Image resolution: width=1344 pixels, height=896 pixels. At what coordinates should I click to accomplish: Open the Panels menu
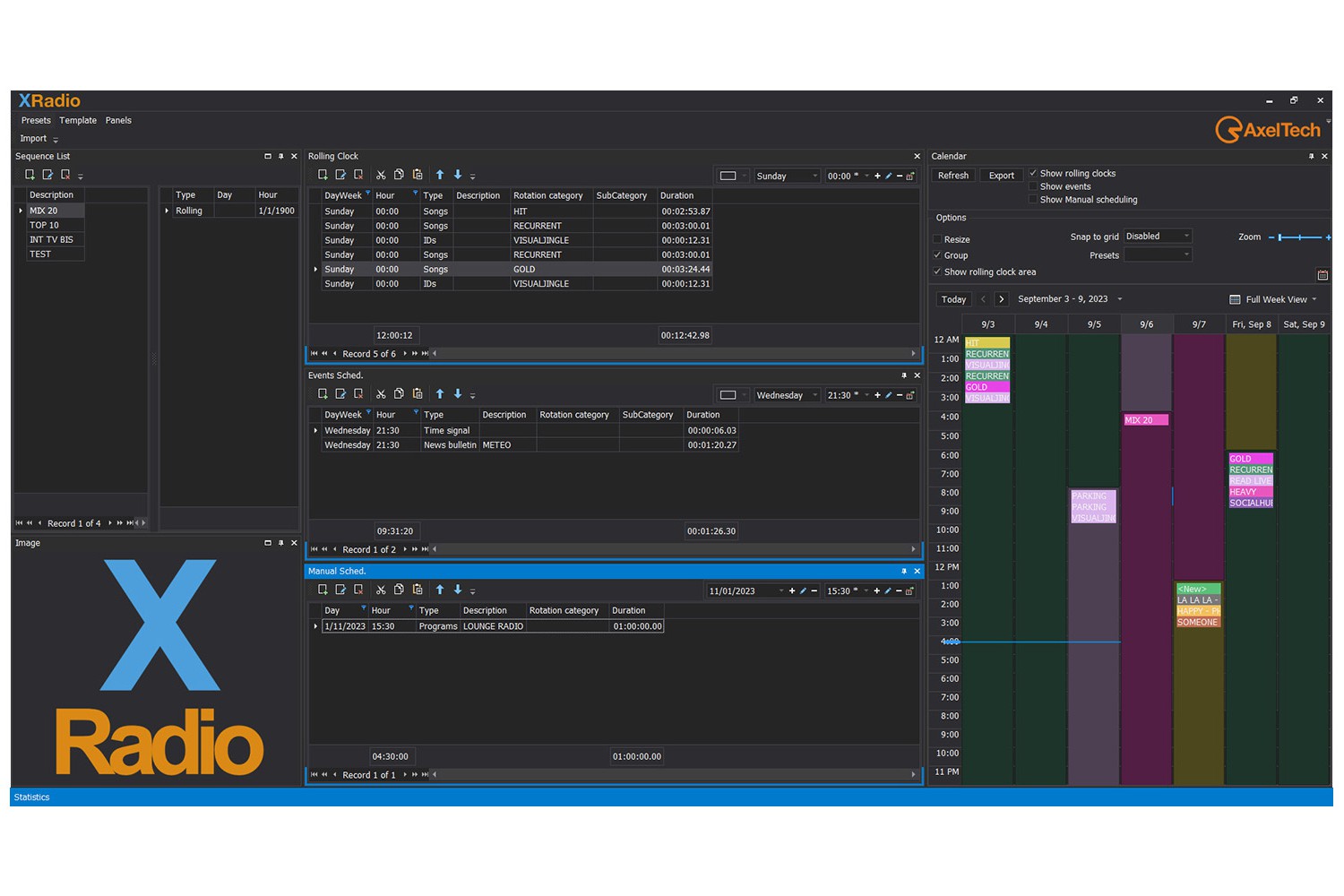118,120
